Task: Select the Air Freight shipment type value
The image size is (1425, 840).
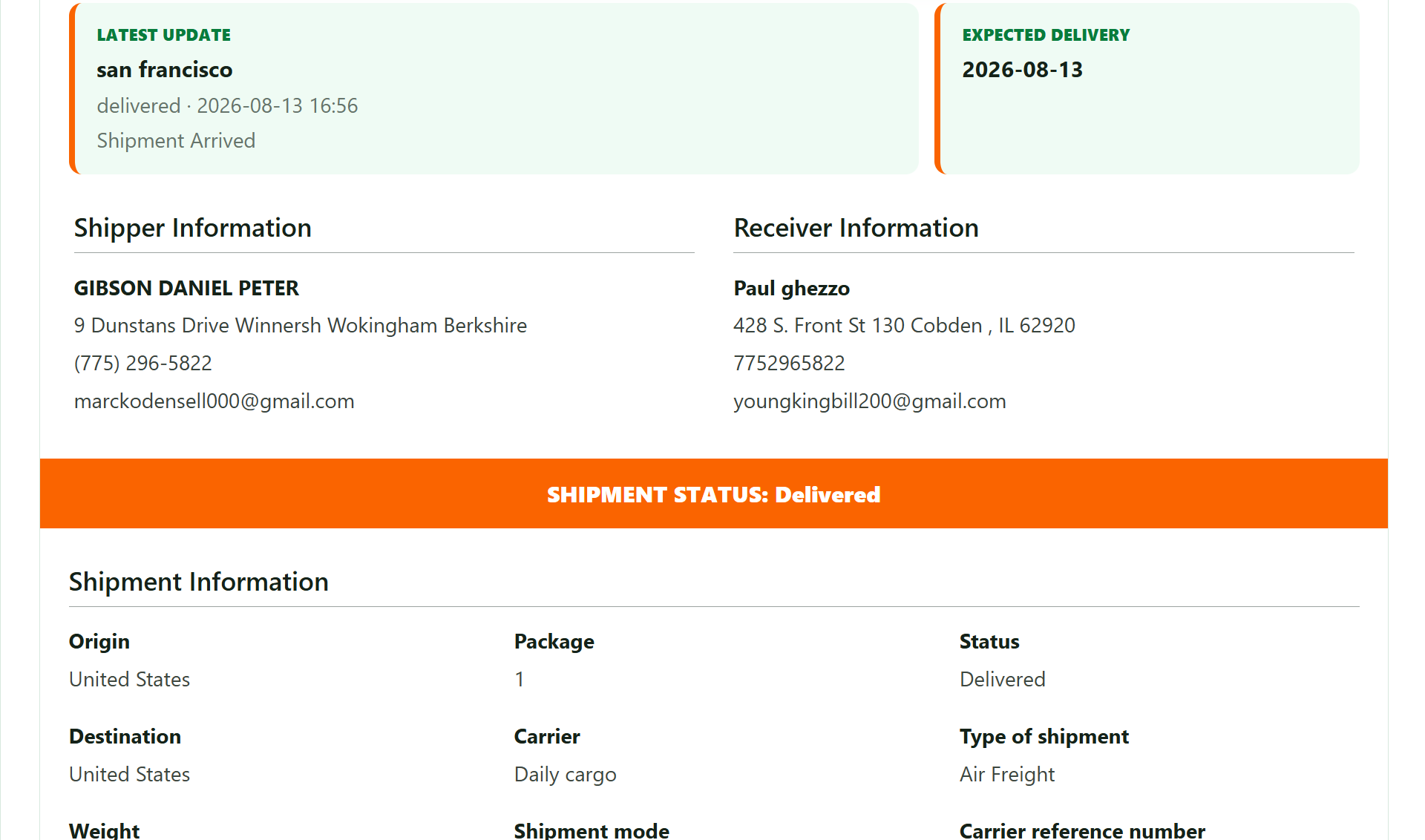Action: 1007,775
